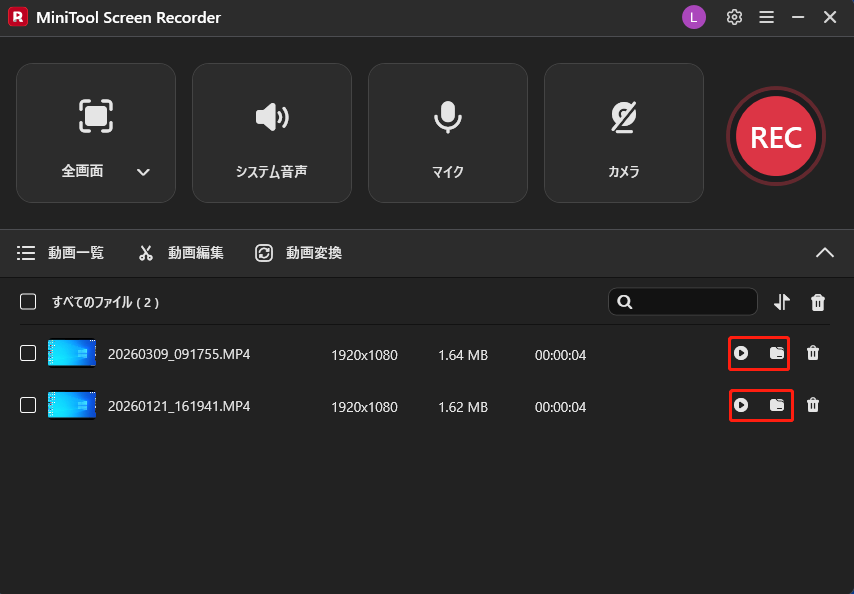Click inside the search input field
This screenshot has width=854, height=594.
(690, 301)
